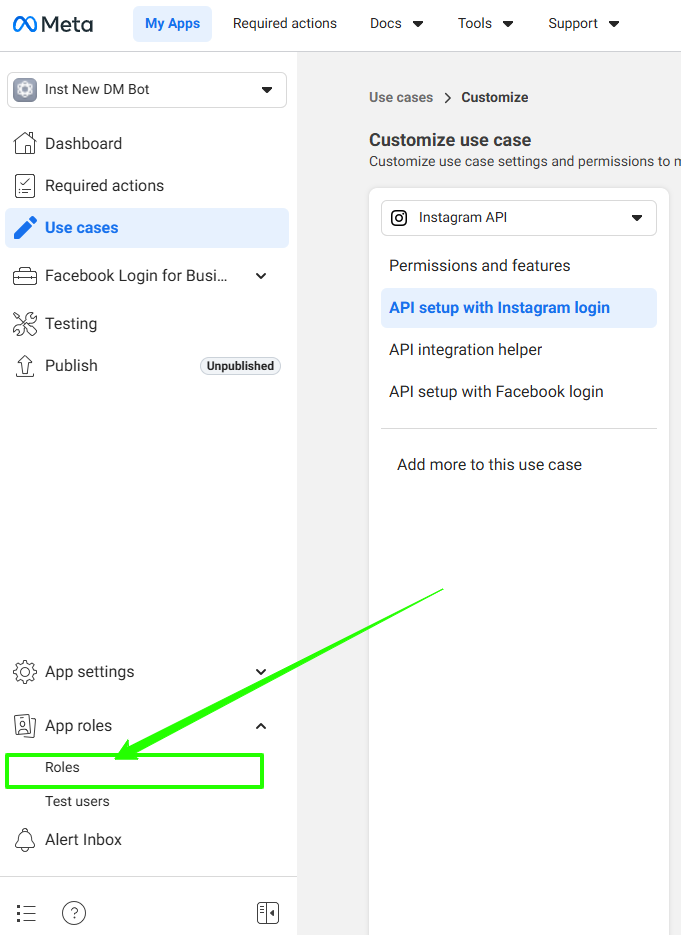Expand the Instagram API dropdown
Viewport: 681px width, 935px height.
tap(518, 218)
